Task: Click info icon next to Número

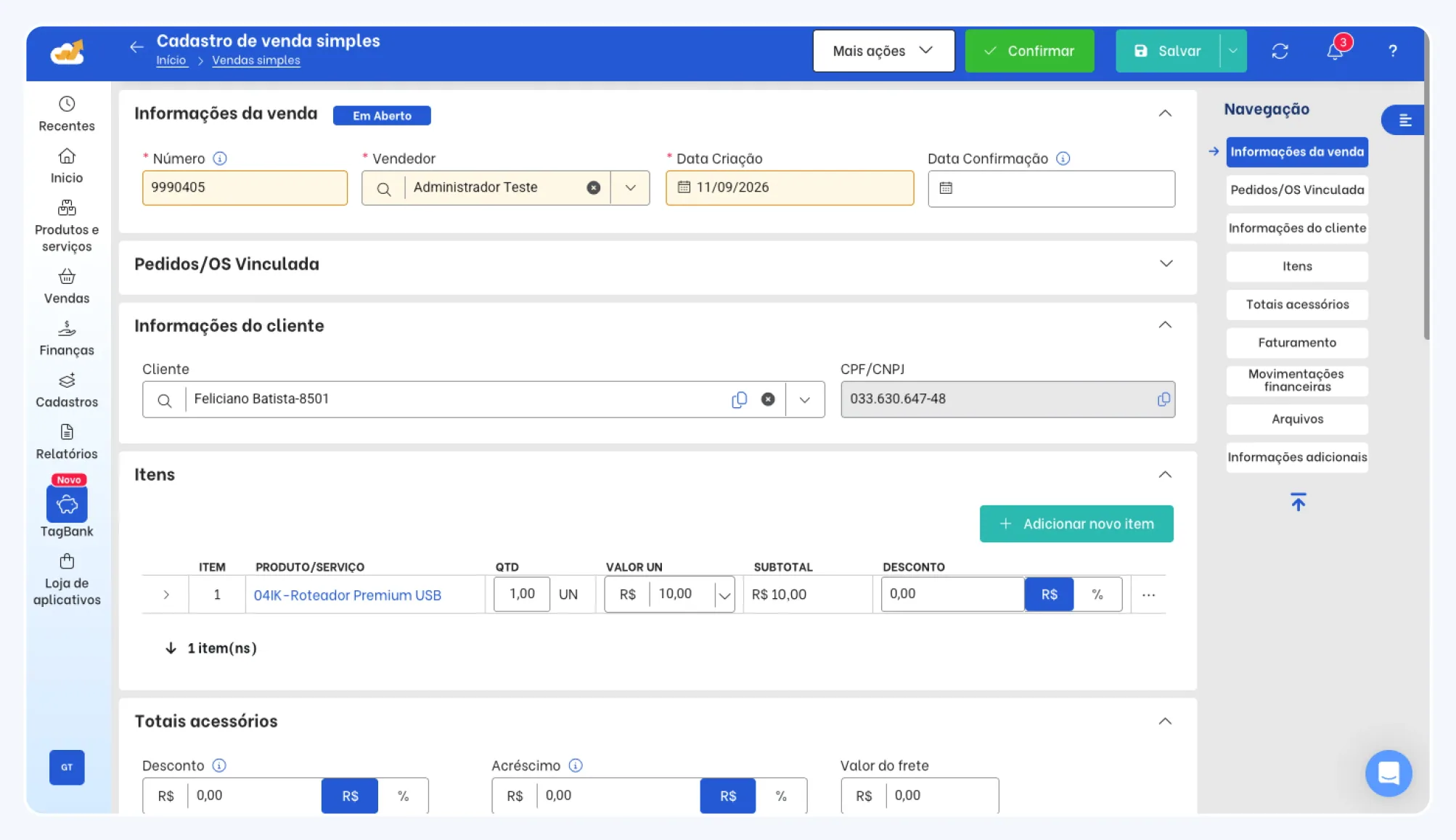Action: coord(220,158)
